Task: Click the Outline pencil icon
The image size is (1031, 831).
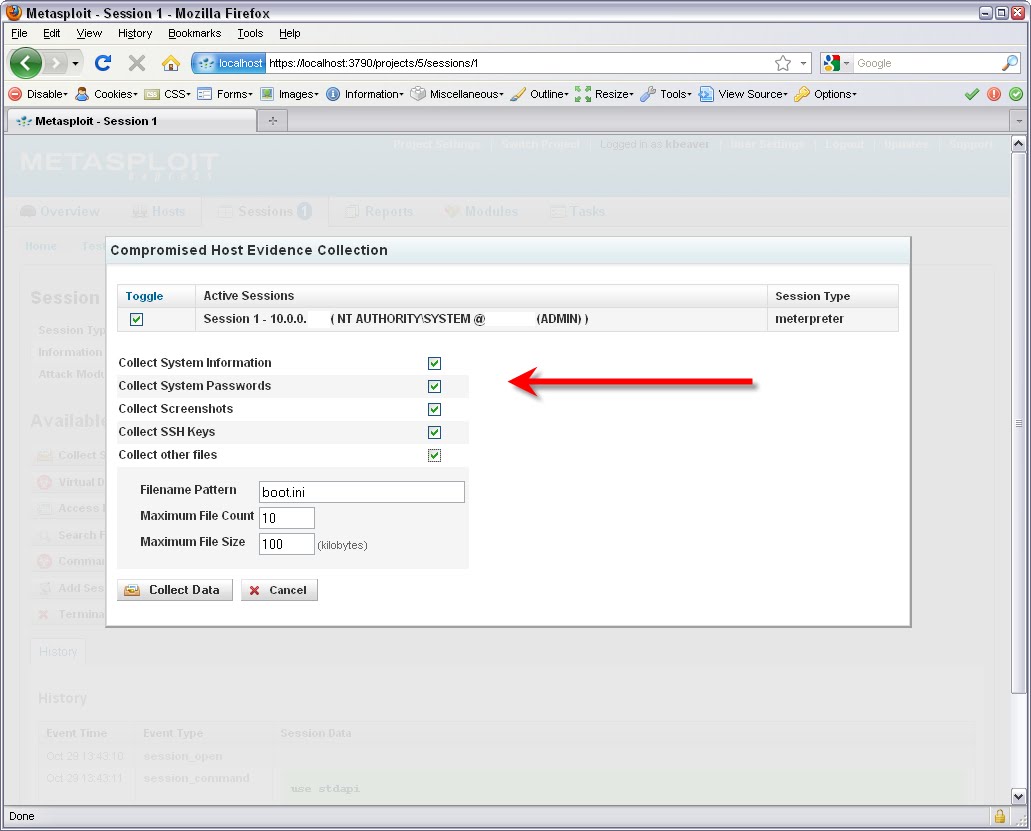Action: [x=518, y=94]
